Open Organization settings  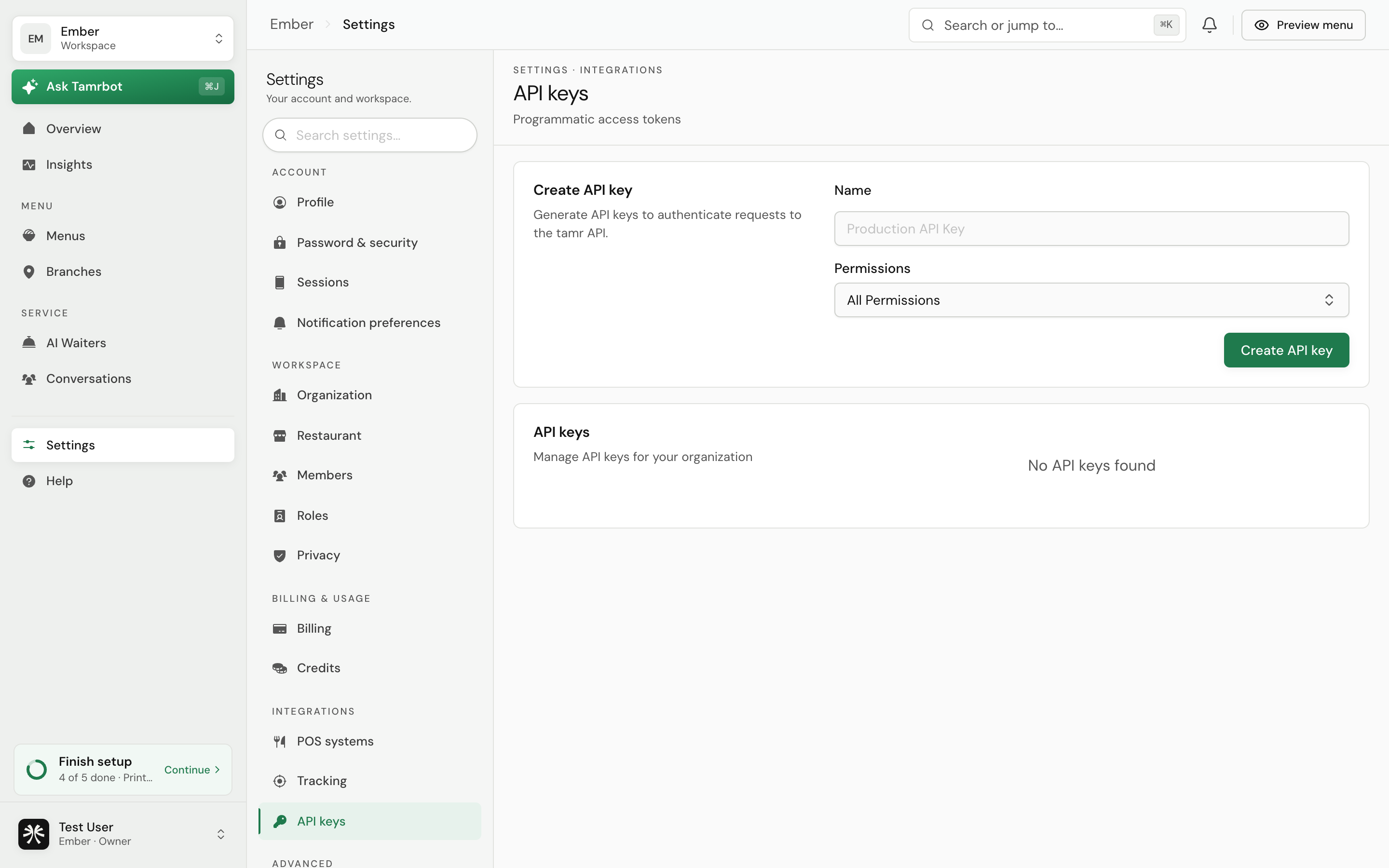click(x=369, y=395)
